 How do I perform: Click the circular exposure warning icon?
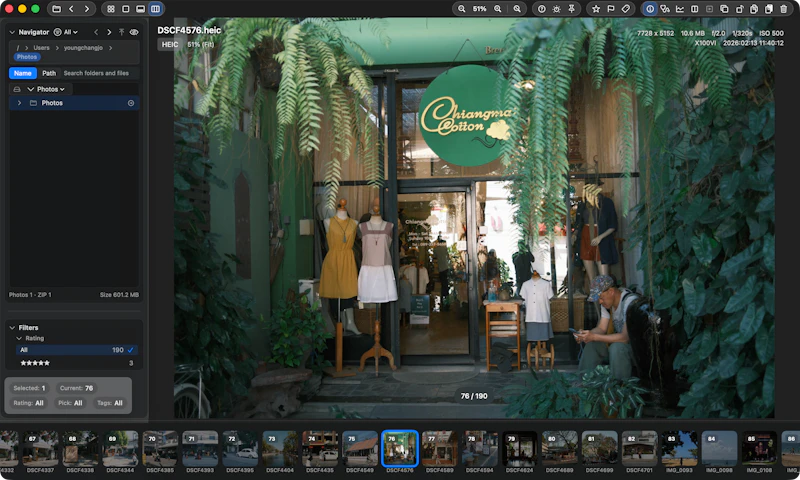point(542,9)
